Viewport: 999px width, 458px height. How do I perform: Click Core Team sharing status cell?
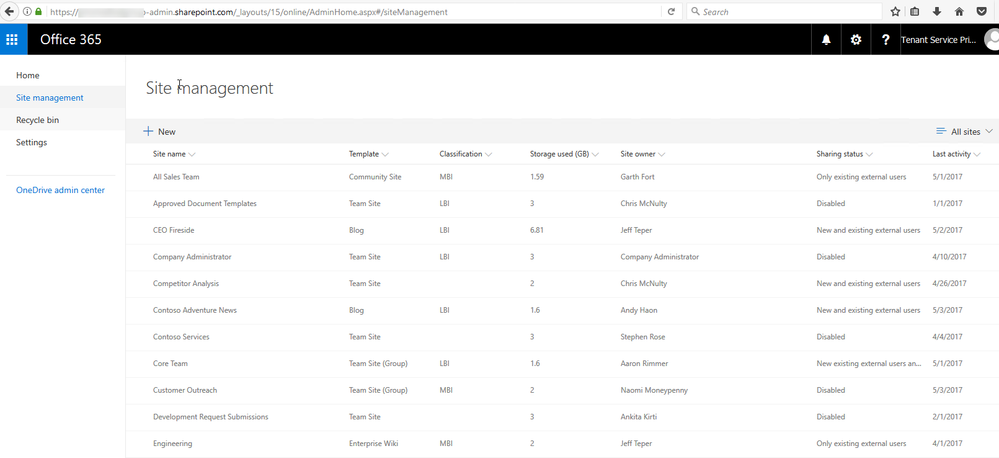pyautogui.click(x=869, y=363)
